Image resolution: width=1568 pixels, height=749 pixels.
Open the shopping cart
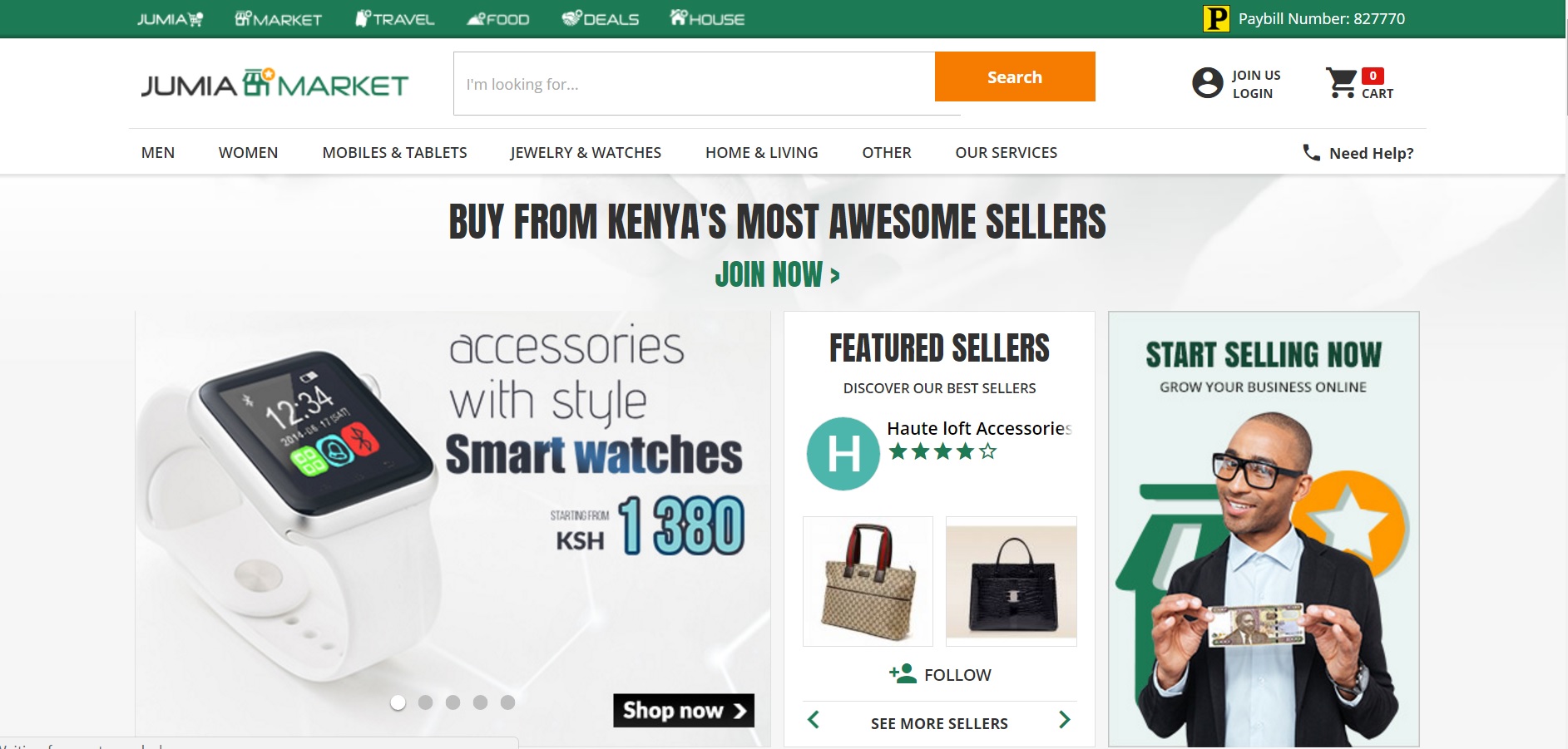tap(1343, 82)
